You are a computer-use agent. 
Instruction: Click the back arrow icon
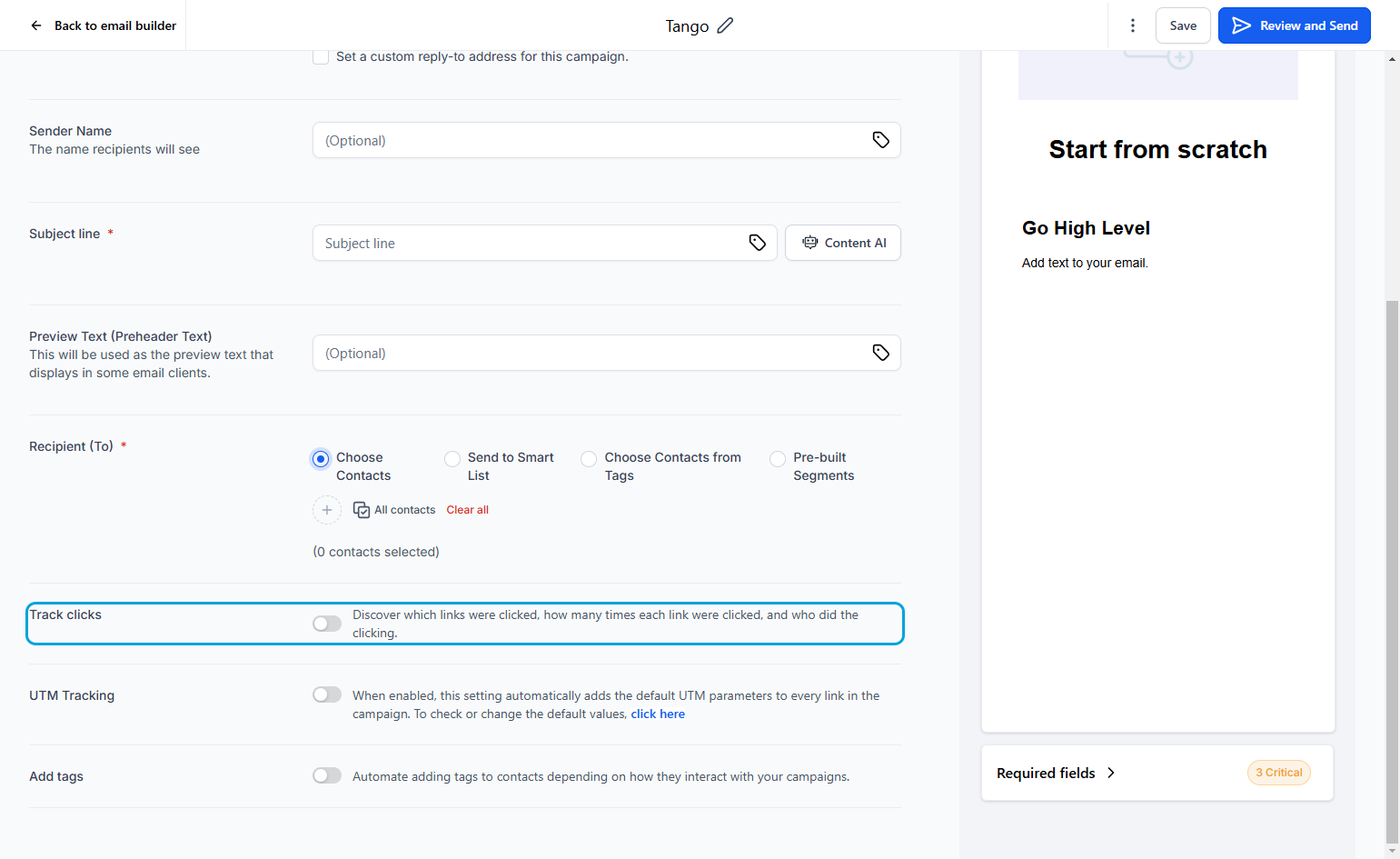click(36, 25)
